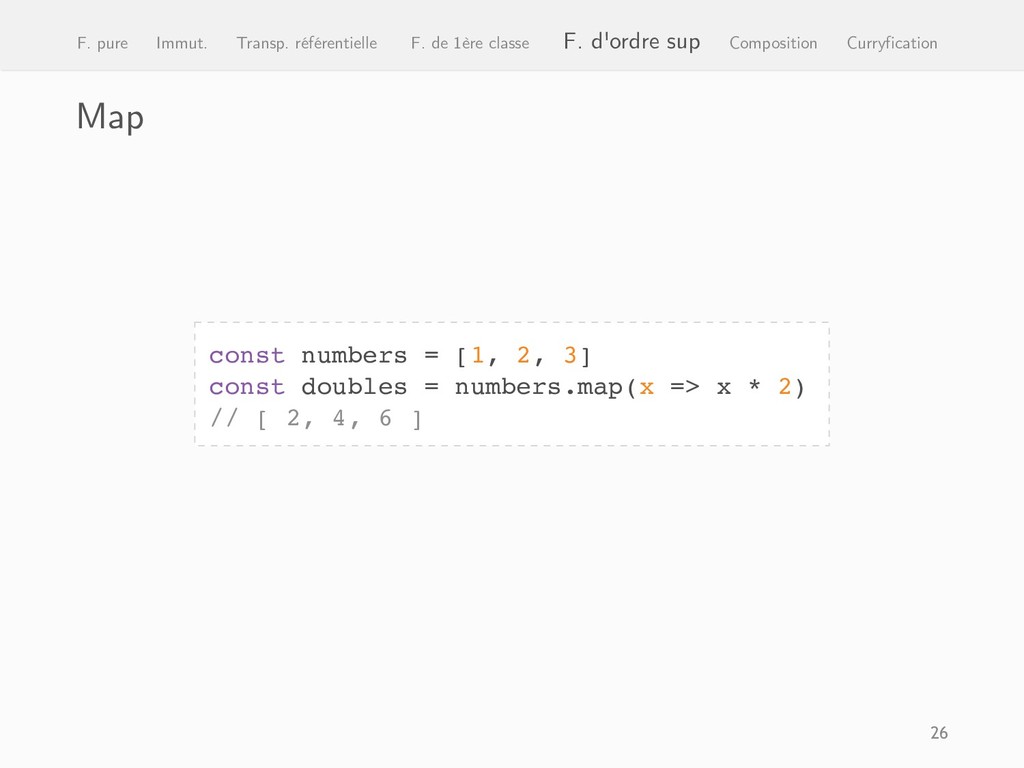The width and height of the screenshot is (1024, 768).
Task: Click the first code line declaring numbers
Action: click(400, 355)
